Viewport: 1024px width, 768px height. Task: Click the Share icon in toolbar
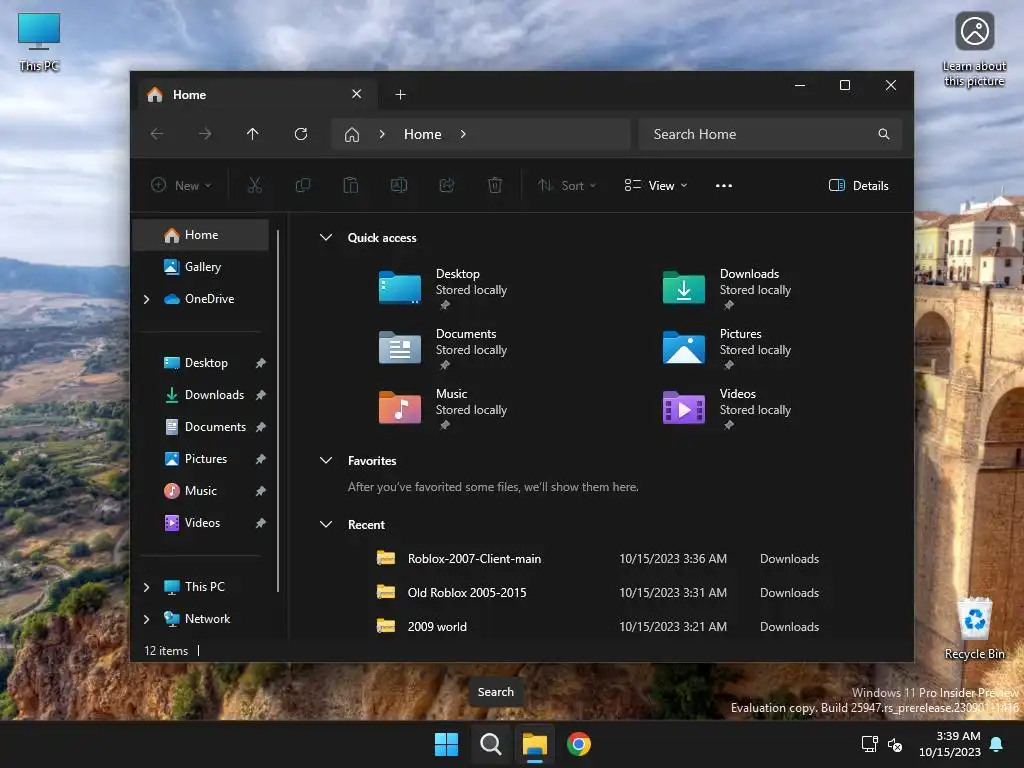[447, 185]
